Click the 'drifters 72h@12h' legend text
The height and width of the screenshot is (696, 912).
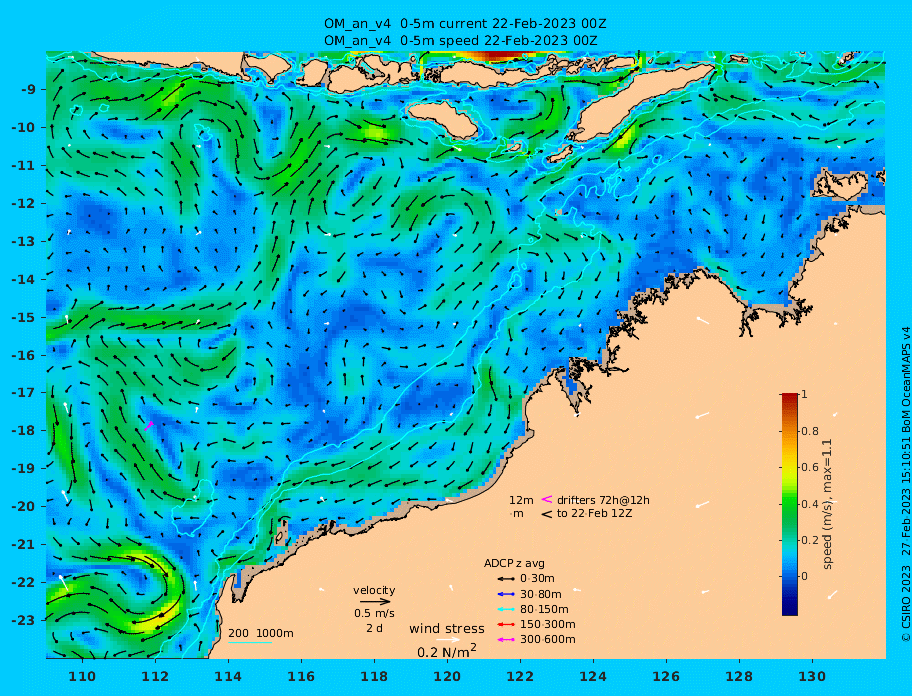(x=603, y=500)
